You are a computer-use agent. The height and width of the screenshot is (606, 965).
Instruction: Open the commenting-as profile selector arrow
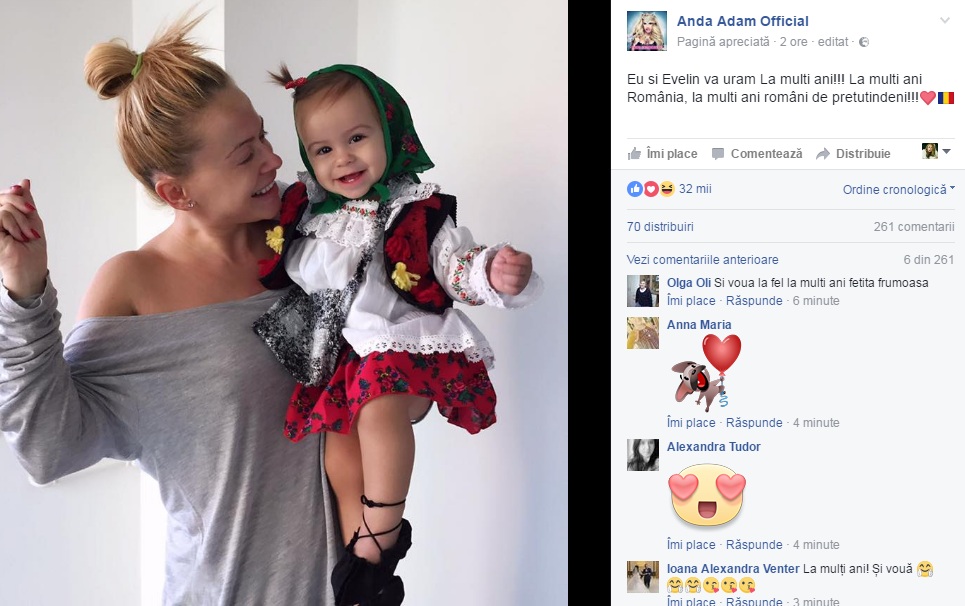click(x=947, y=151)
